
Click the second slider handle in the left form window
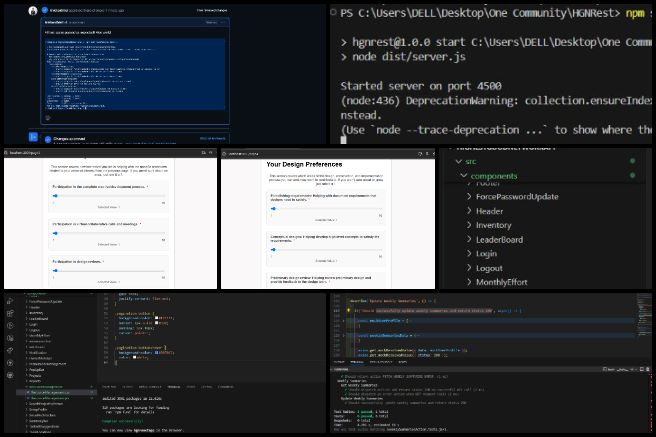tap(55, 233)
